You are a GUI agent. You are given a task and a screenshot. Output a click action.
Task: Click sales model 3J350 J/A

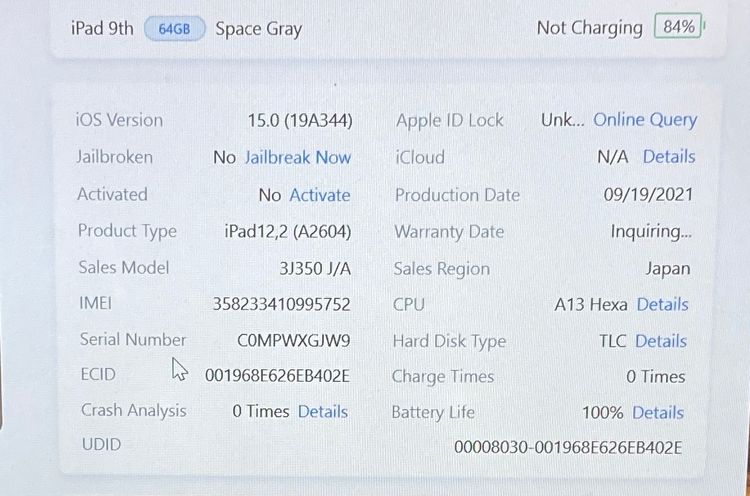tap(315, 268)
